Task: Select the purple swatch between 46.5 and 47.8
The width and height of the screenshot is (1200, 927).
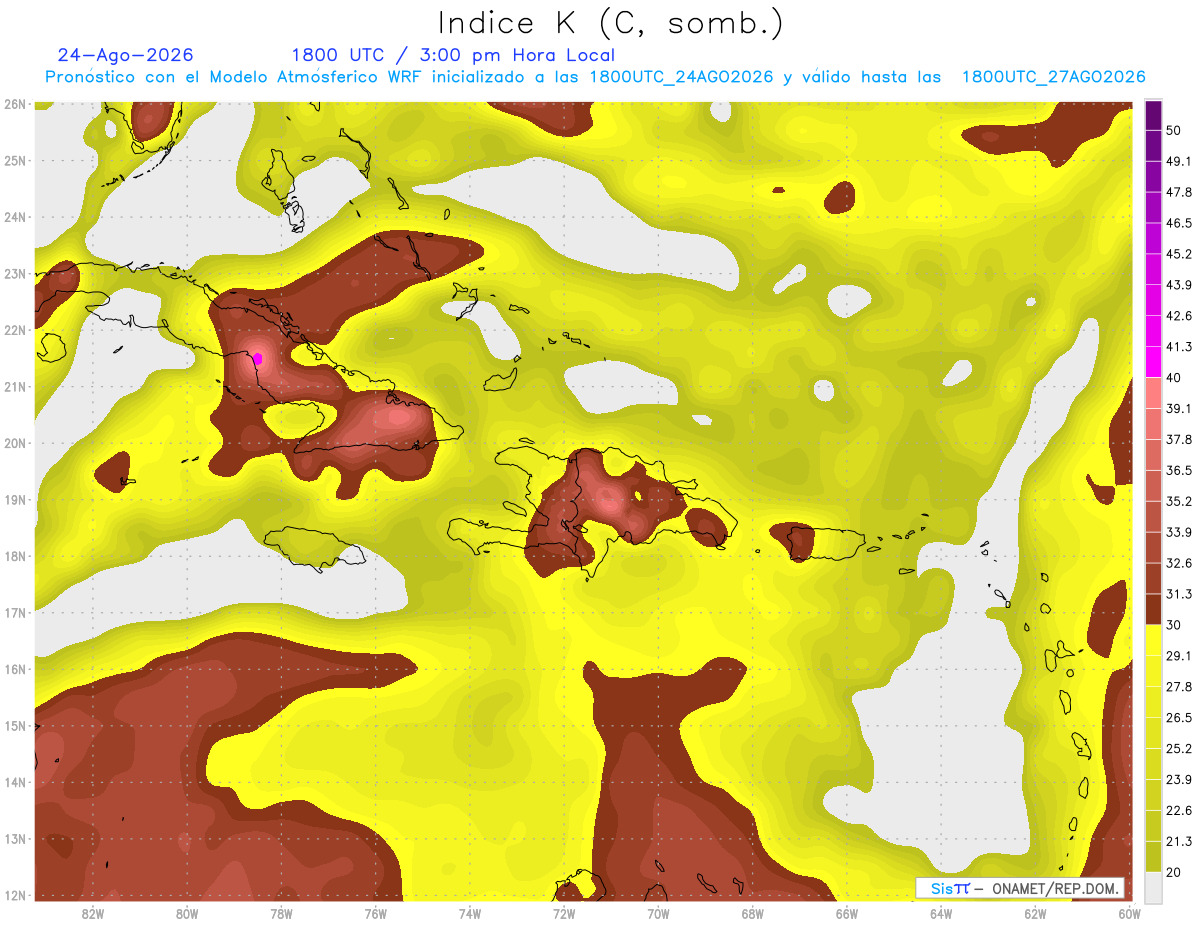Action: pos(1153,207)
